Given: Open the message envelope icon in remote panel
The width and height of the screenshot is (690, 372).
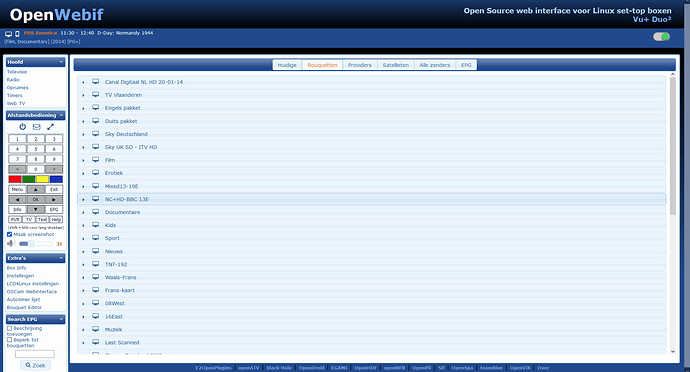Looking at the screenshot, I should pyautogui.click(x=37, y=127).
